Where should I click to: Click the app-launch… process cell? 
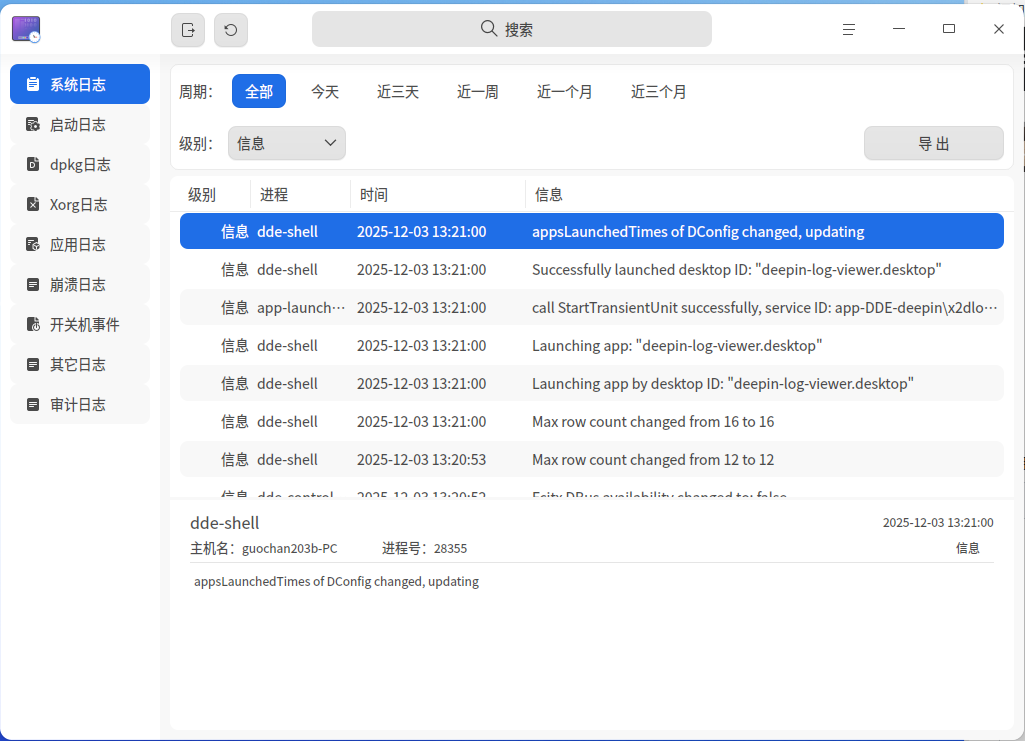pyautogui.click(x=301, y=307)
